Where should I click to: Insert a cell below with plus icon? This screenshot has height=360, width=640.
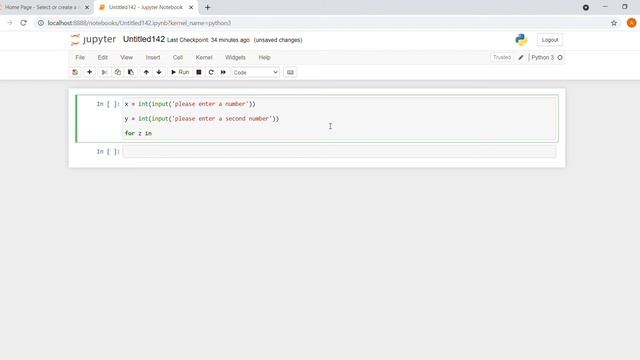(x=89, y=72)
